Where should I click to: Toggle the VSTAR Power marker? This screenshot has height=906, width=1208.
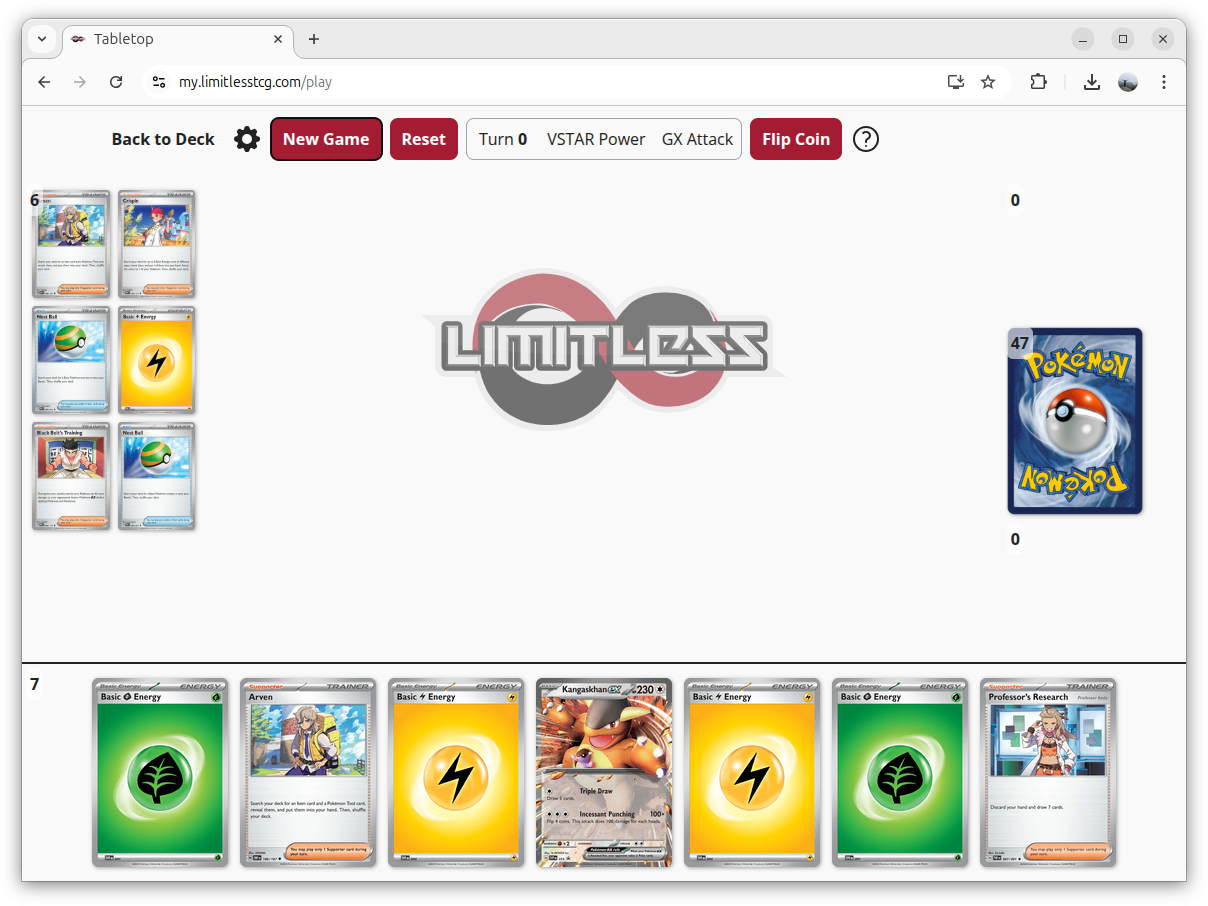point(596,139)
